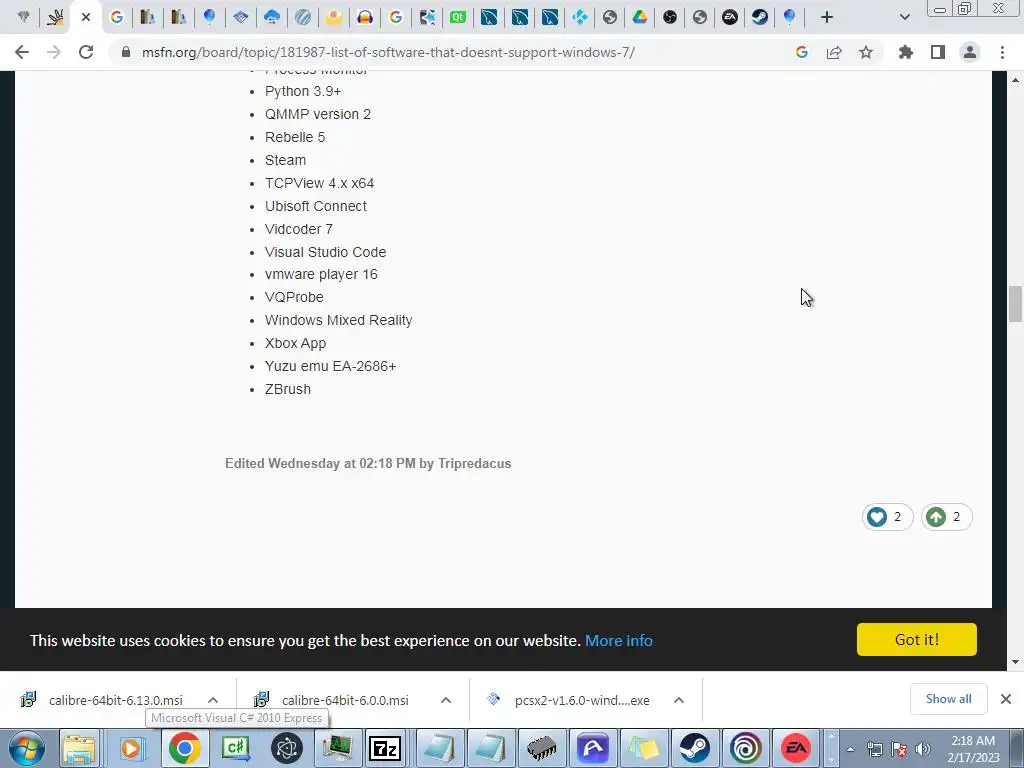Expand options for the pcsx2 download

679,700
